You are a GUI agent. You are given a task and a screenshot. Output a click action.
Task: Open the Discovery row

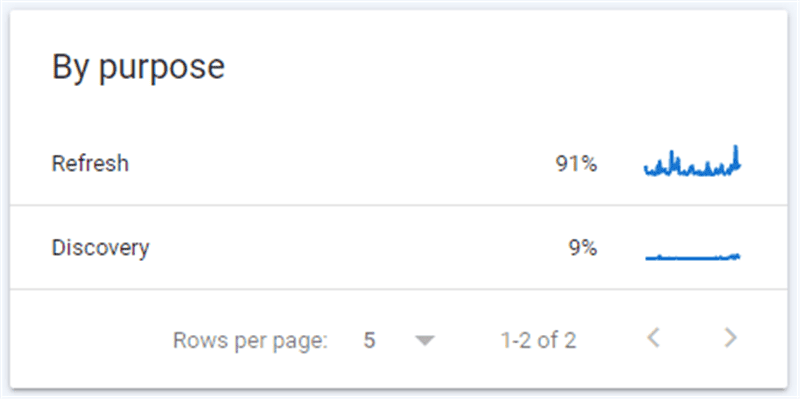tap(398, 248)
